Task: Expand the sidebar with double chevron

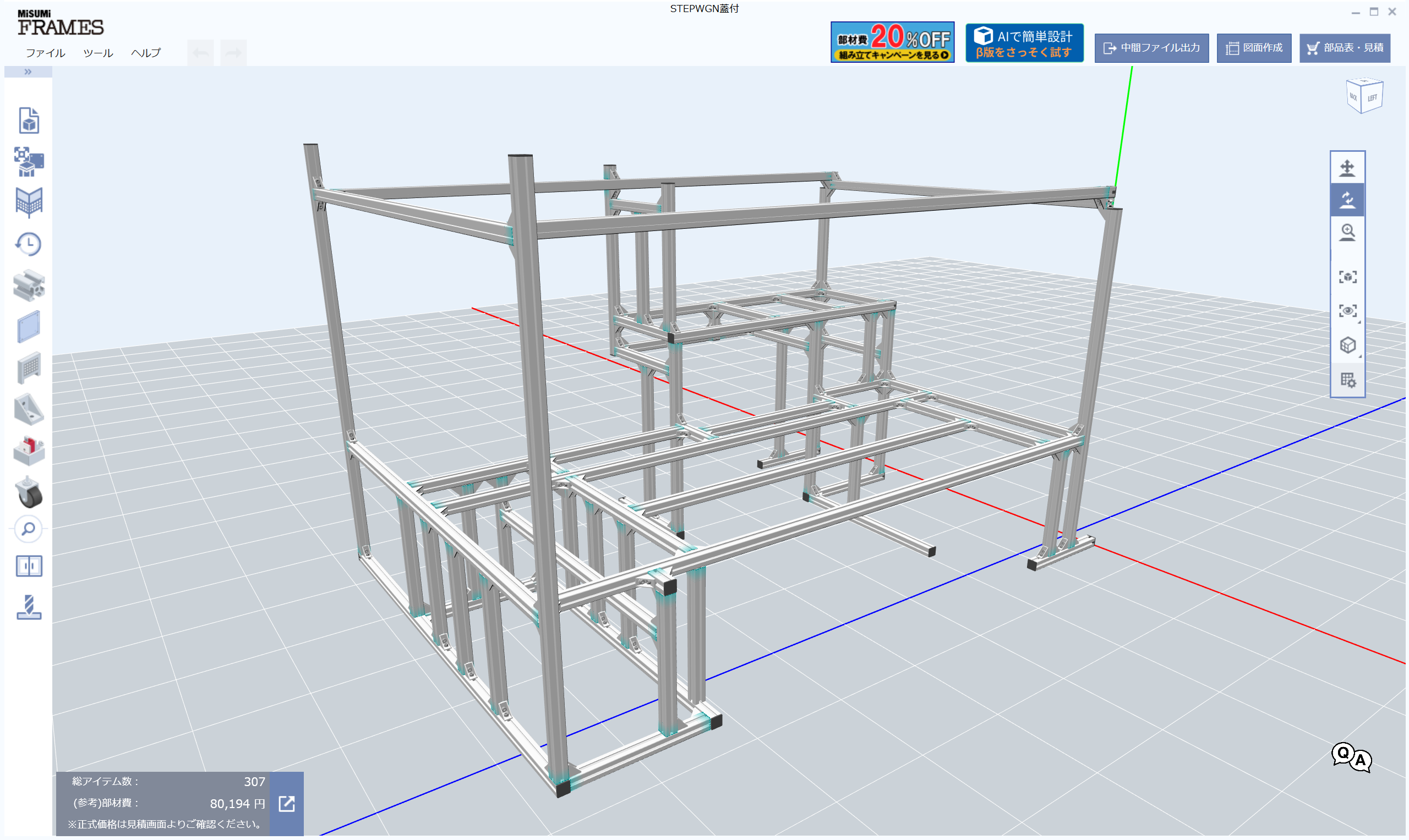Action: click(28, 72)
